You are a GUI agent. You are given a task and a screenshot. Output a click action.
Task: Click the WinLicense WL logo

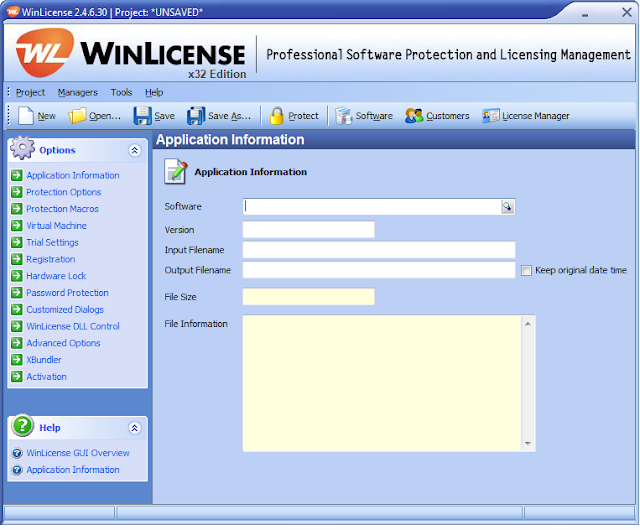[44, 52]
